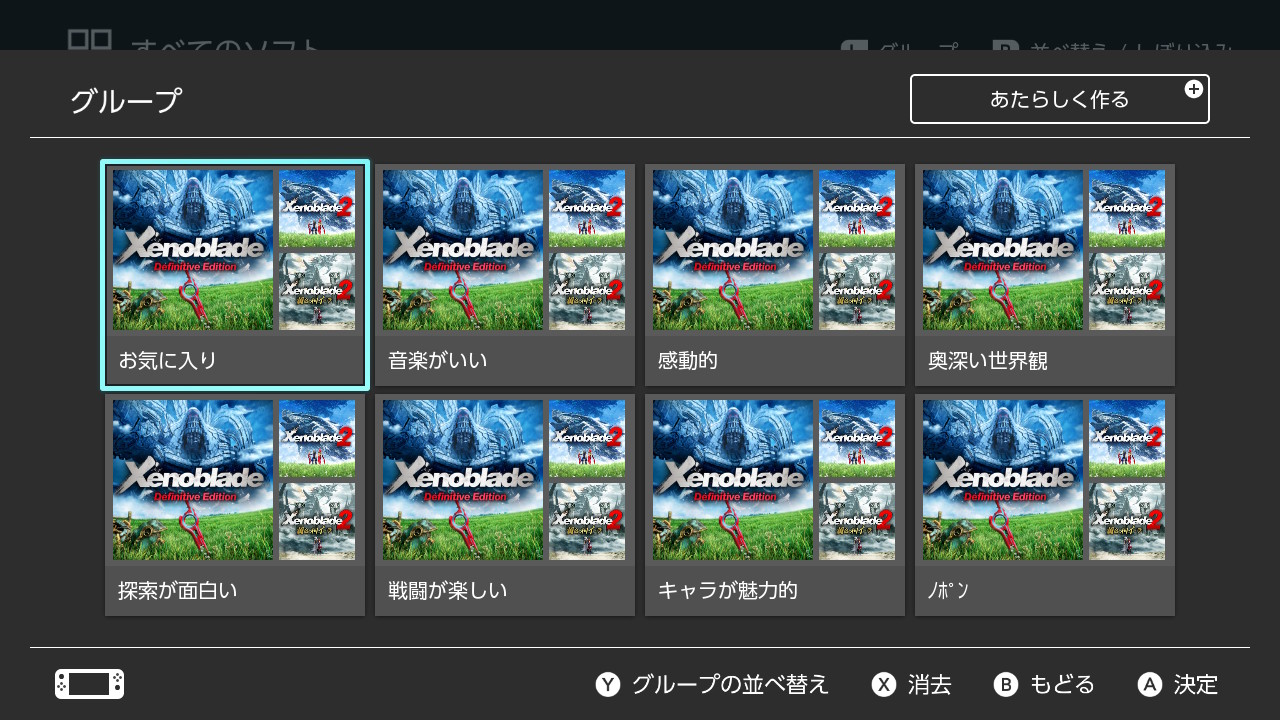Select the お気に入り group
Screen dimensions: 1280x720
234,275
